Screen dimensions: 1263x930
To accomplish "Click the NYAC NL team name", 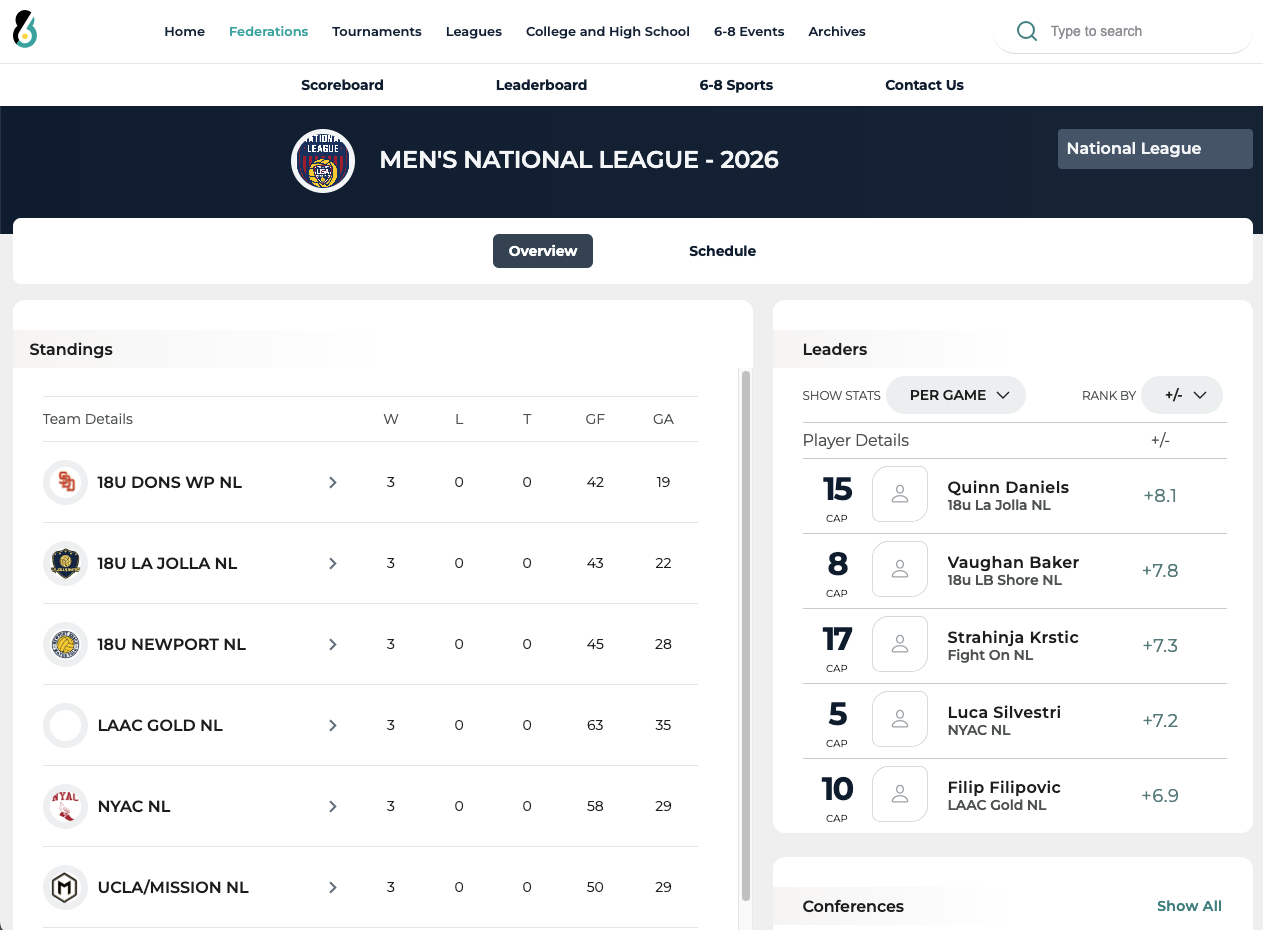I will (134, 806).
